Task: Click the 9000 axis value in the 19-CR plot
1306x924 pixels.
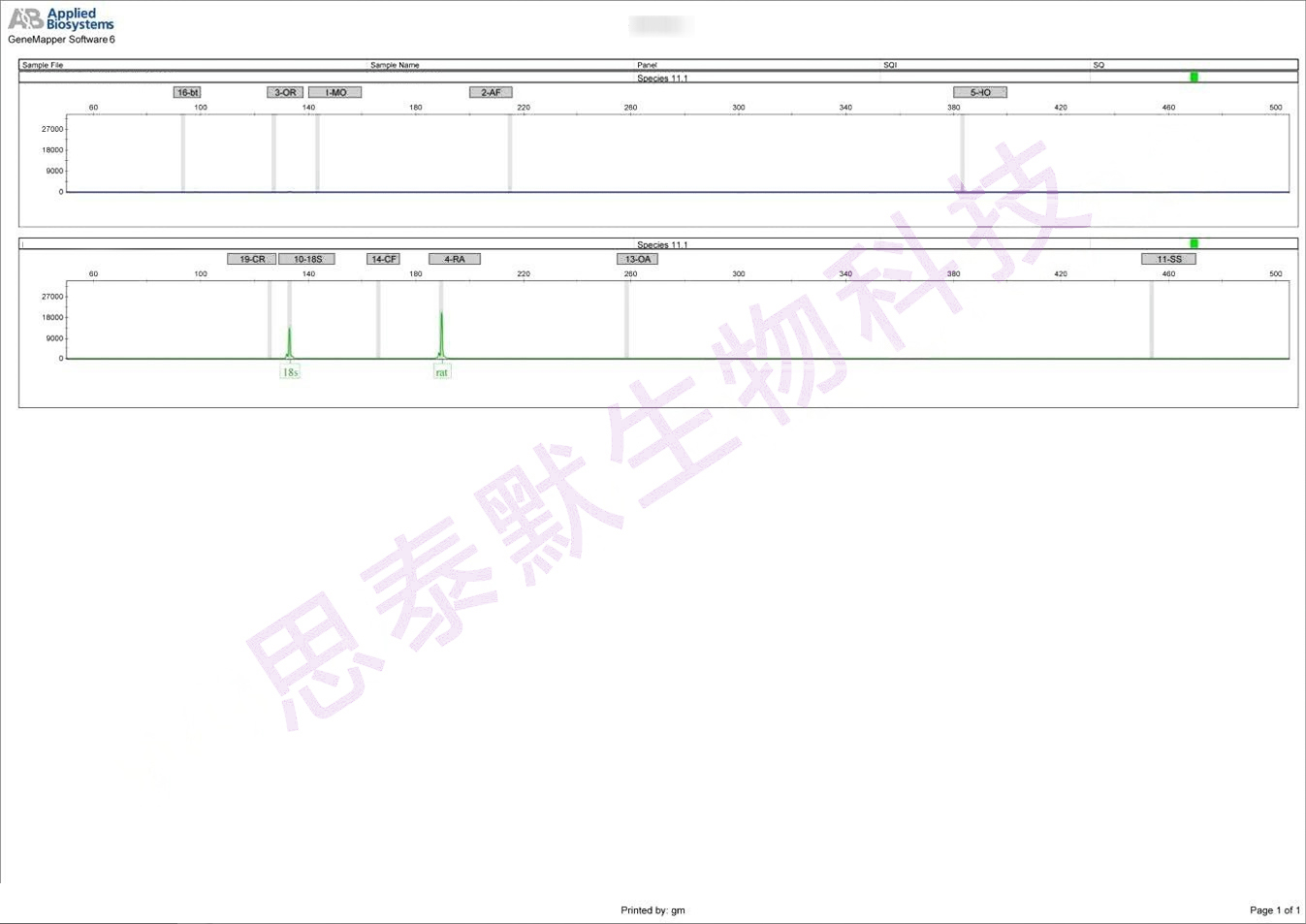Action: (54, 338)
